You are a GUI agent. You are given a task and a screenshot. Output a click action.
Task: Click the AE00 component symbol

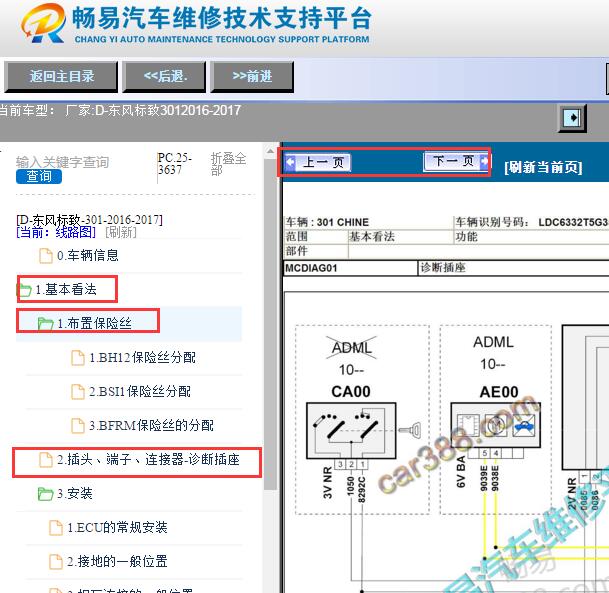[x=496, y=425]
